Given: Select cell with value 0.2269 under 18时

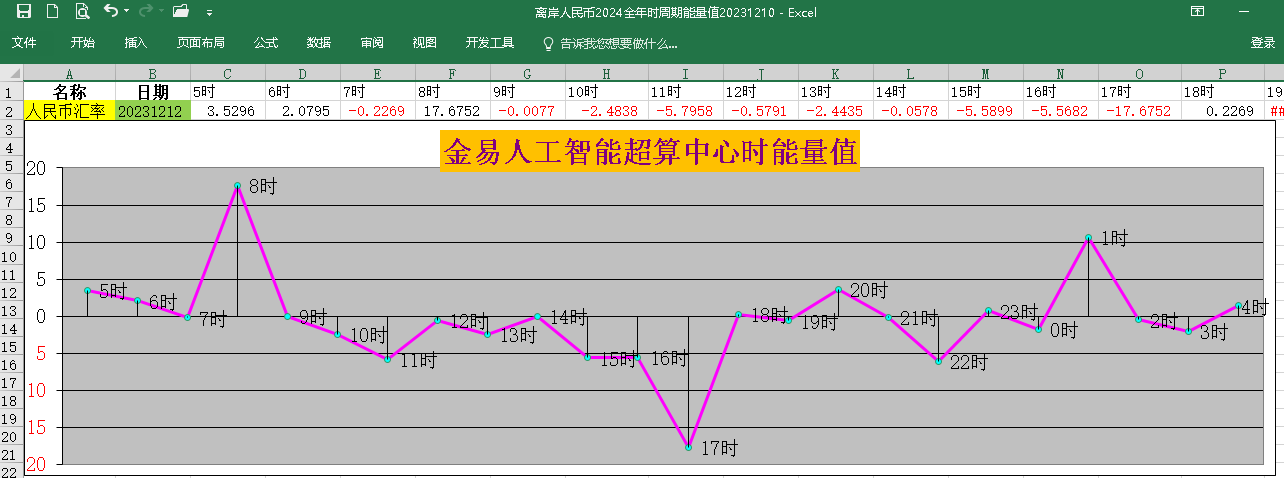Looking at the screenshot, I should tap(1222, 111).
